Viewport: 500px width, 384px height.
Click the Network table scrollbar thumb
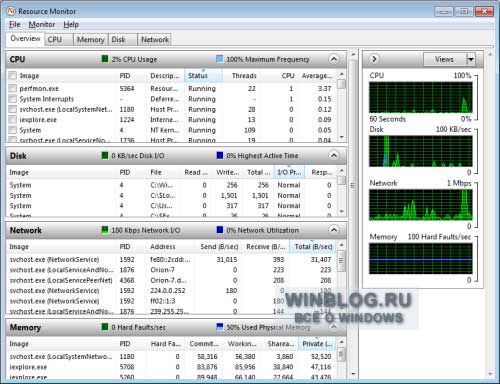click(x=341, y=261)
